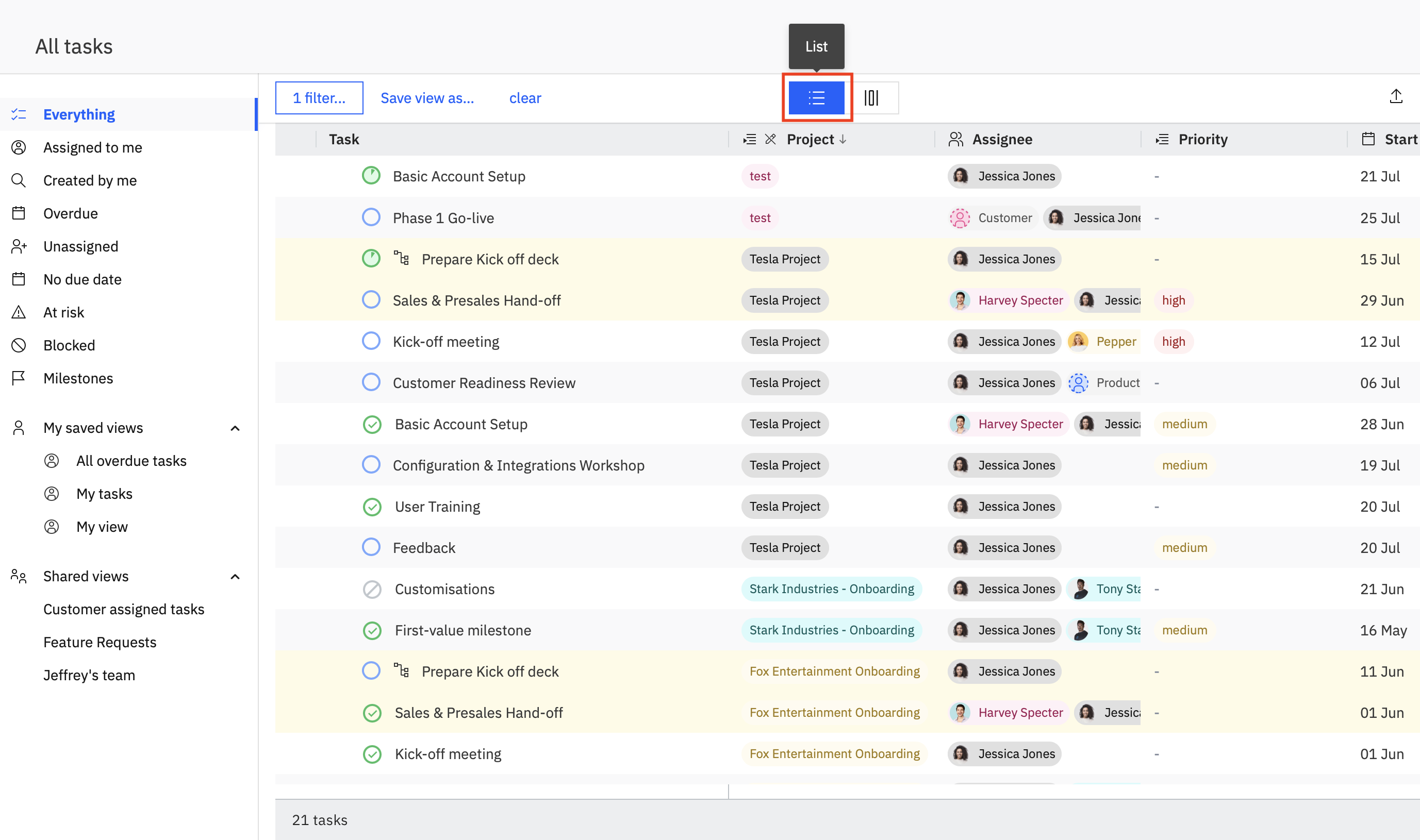Toggle completion of Customer Readiness Review
The image size is (1420, 840).
pyautogui.click(x=371, y=383)
